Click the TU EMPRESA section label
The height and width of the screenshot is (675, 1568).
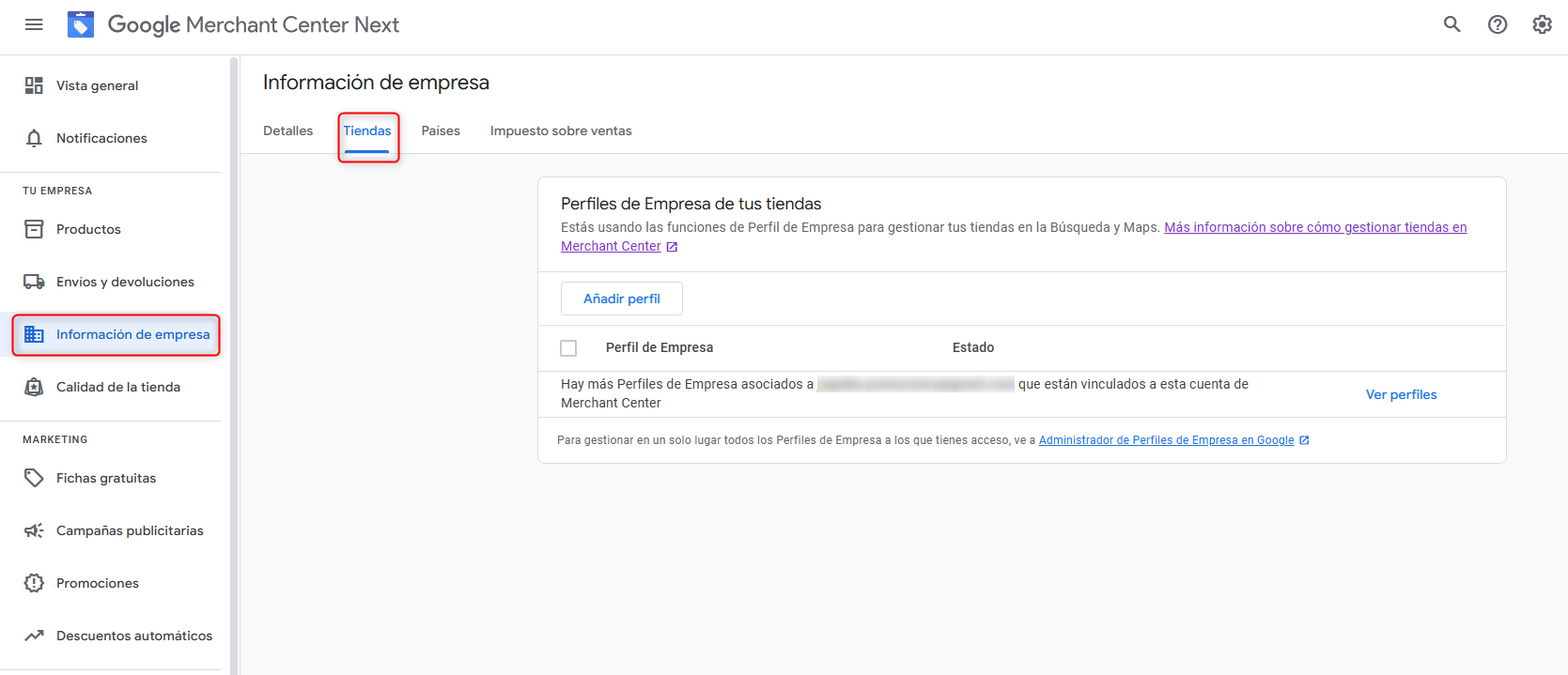tap(57, 191)
